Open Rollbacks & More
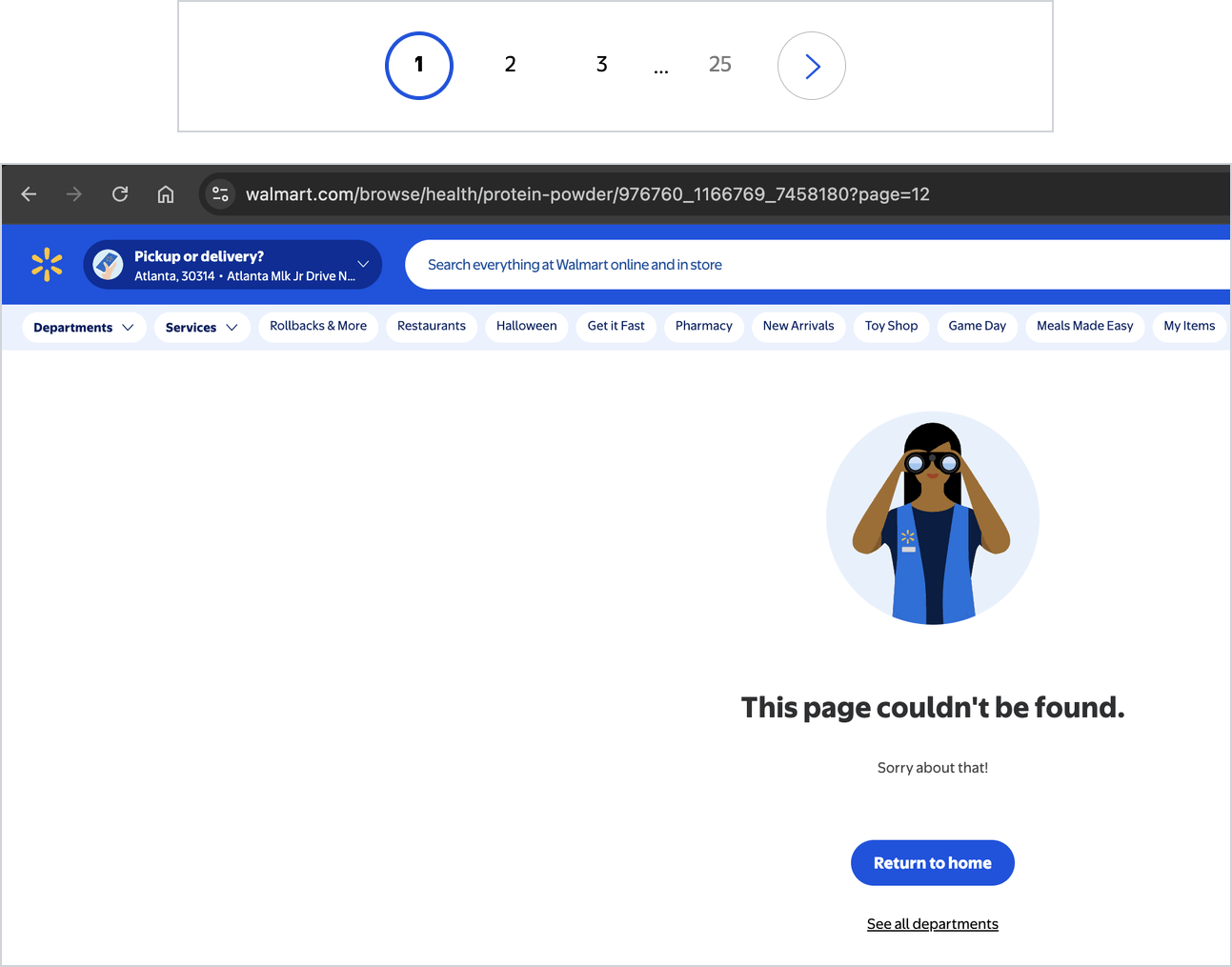 (x=318, y=326)
